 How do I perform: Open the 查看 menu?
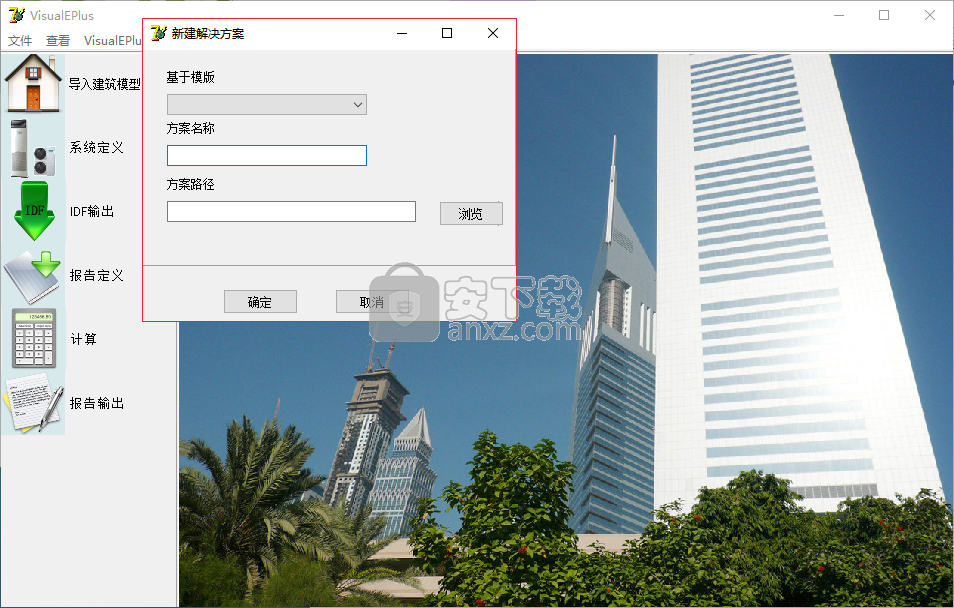click(x=58, y=40)
